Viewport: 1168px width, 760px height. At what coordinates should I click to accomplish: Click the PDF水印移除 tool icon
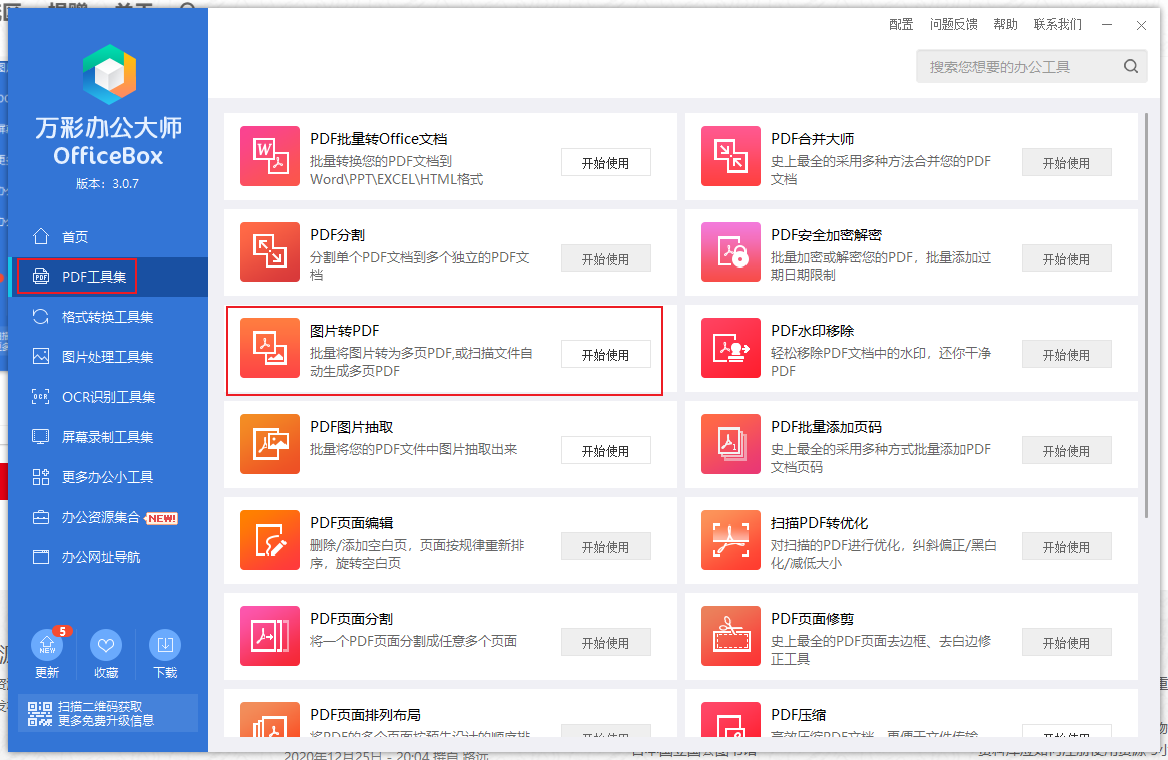(x=731, y=348)
